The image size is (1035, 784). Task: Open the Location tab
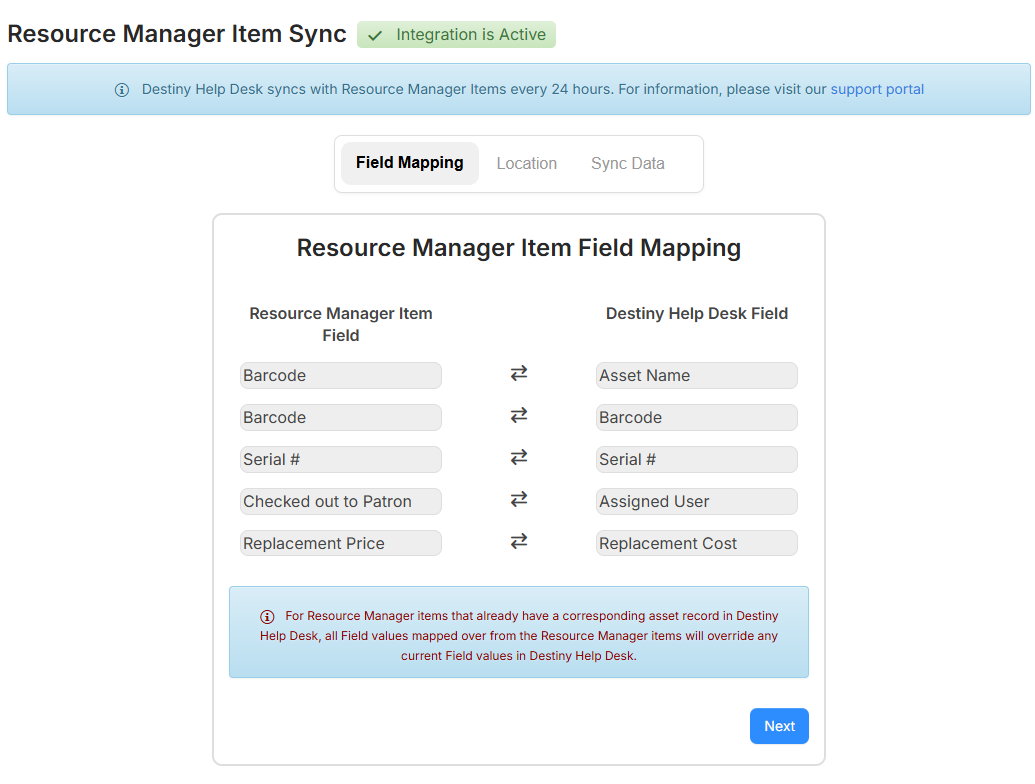tap(527, 164)
